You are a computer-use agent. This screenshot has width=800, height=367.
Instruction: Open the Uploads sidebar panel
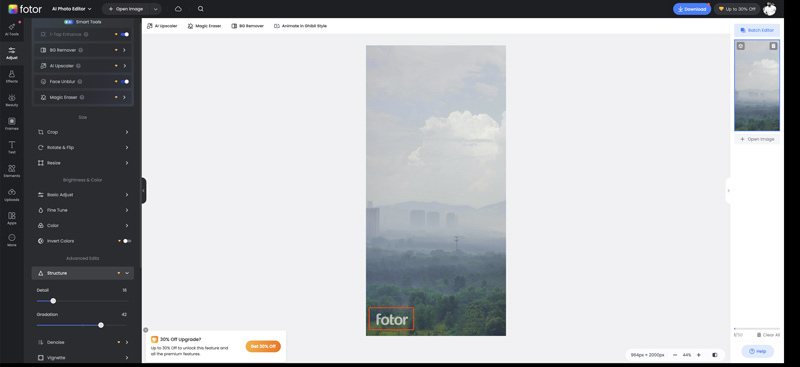click(12, 194)
